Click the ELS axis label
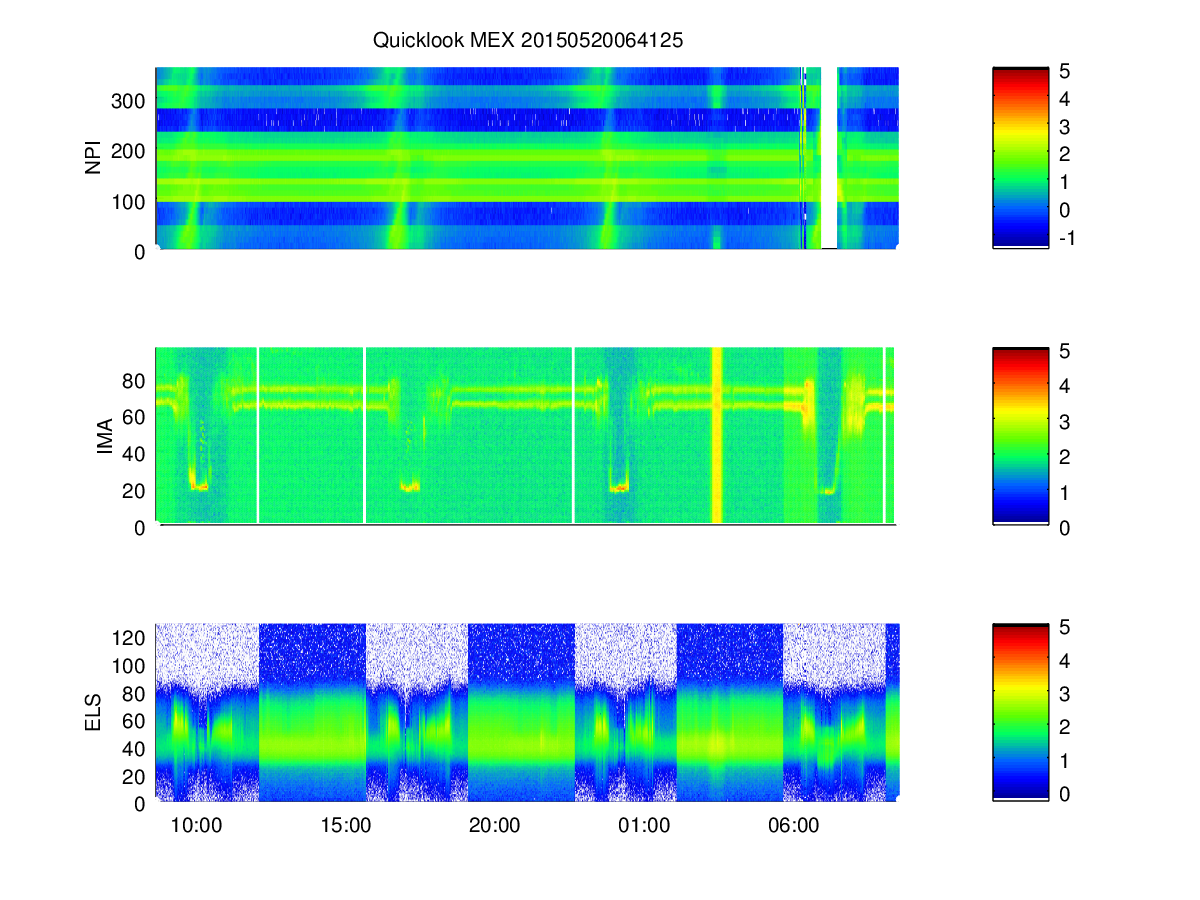 [94, 713]
